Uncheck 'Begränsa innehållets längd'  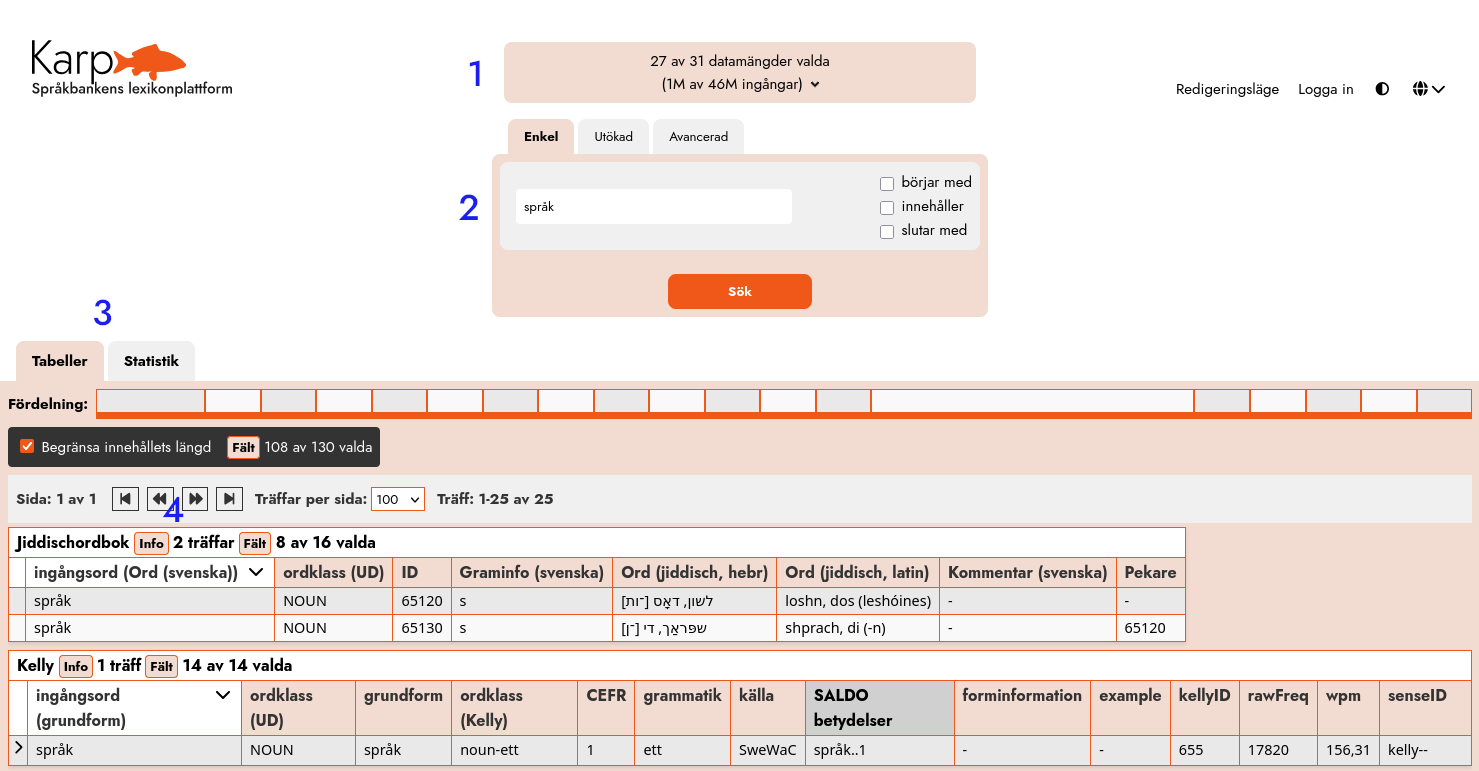click(27, 447)
